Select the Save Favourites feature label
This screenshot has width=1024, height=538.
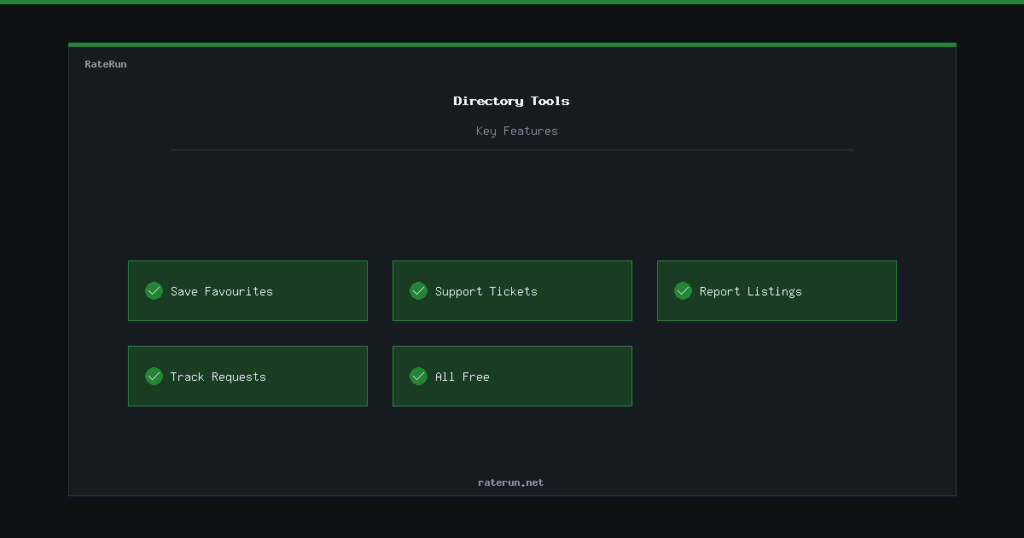click(x=221, y=291)
